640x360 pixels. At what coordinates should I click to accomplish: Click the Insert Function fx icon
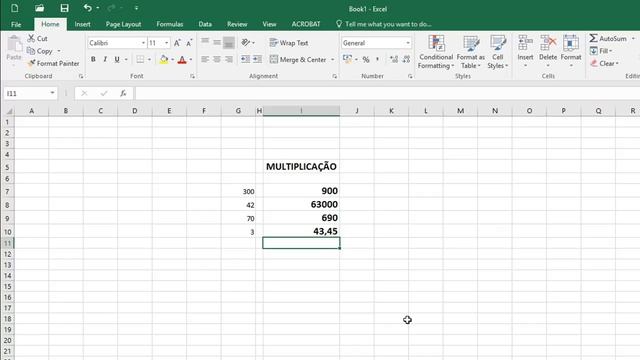(123, 93)
